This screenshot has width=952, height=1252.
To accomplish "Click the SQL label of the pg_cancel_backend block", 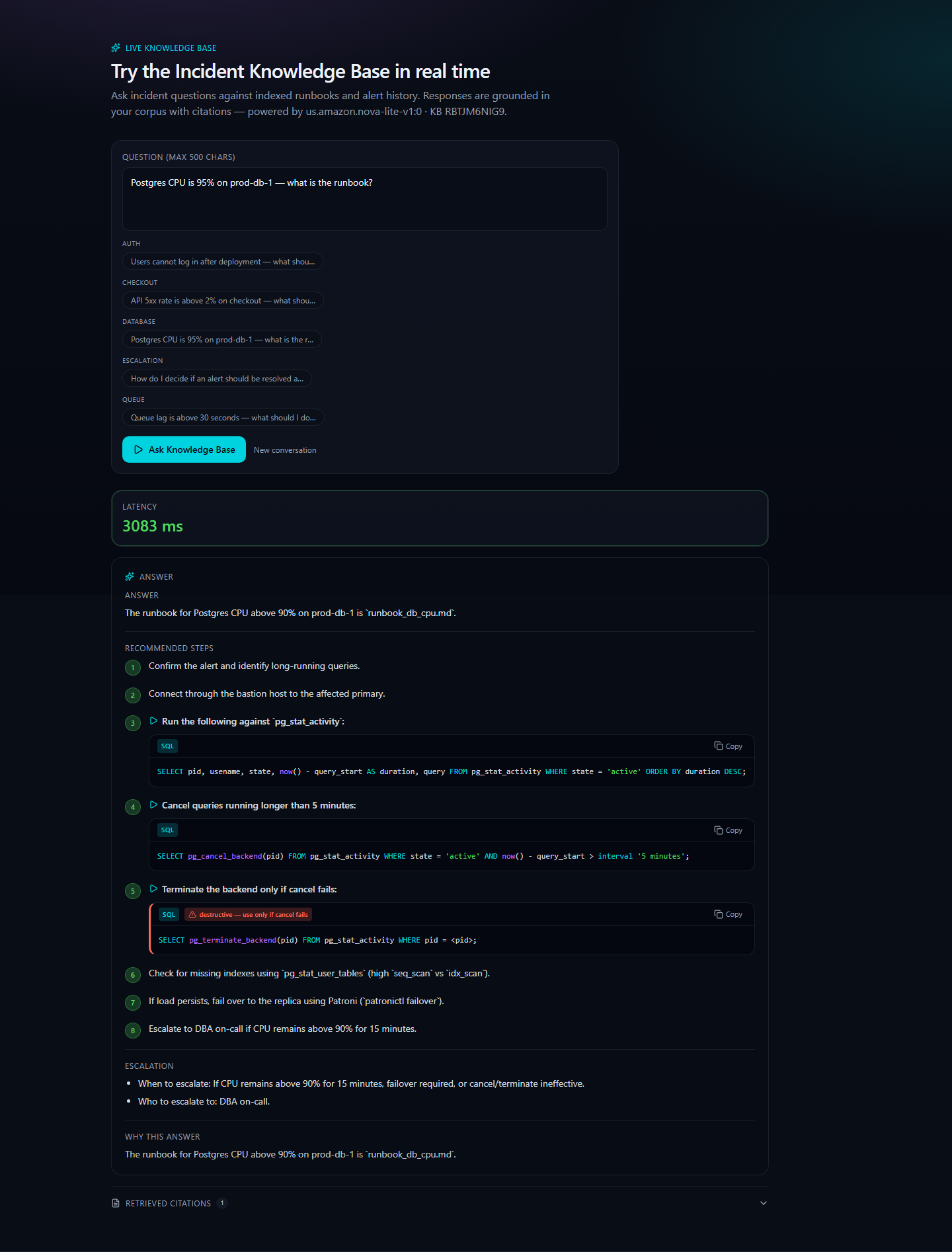I will [167, 830].
